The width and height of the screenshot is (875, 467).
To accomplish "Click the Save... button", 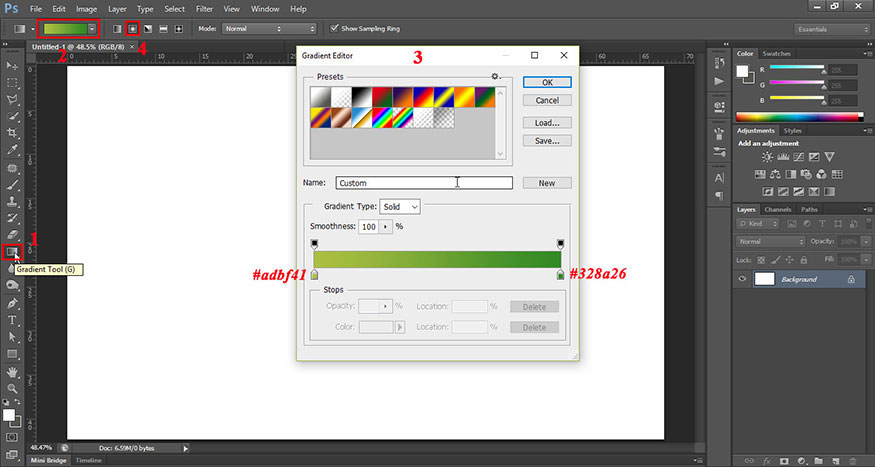I will [547, 141].
